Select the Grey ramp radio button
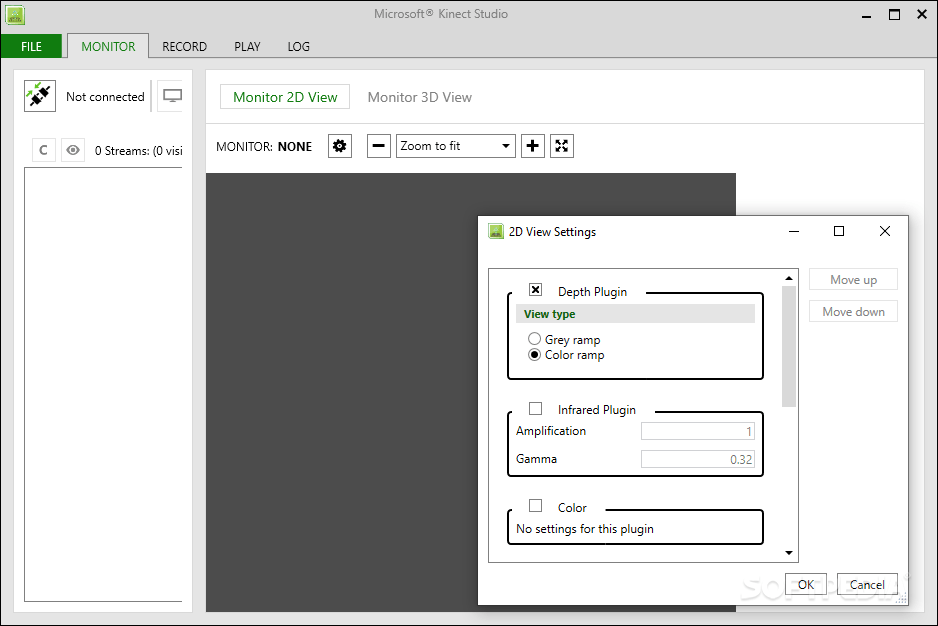938x626 pixels. point(534,339)
